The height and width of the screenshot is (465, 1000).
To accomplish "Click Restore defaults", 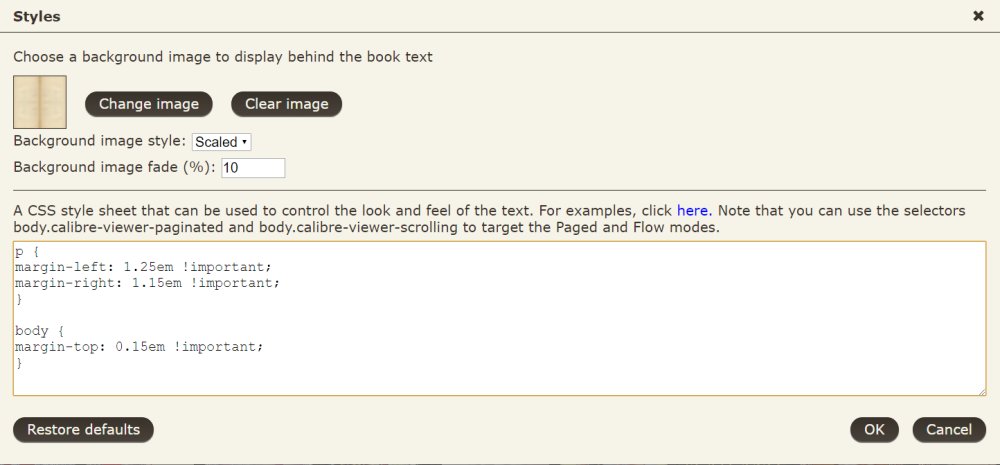I will coord(83,430).
